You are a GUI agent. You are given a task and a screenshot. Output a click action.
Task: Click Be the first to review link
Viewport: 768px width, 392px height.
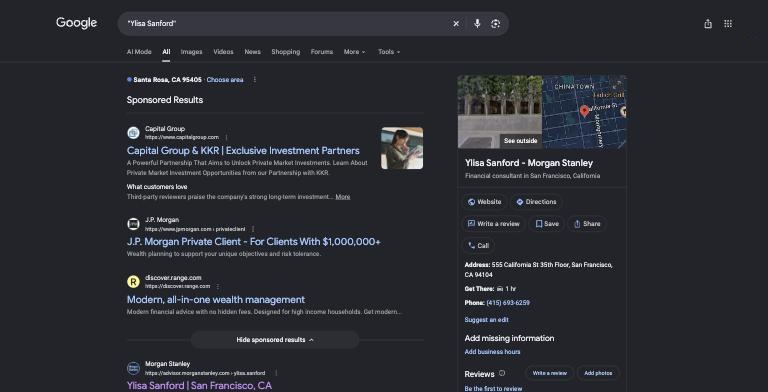click(493, 389)
